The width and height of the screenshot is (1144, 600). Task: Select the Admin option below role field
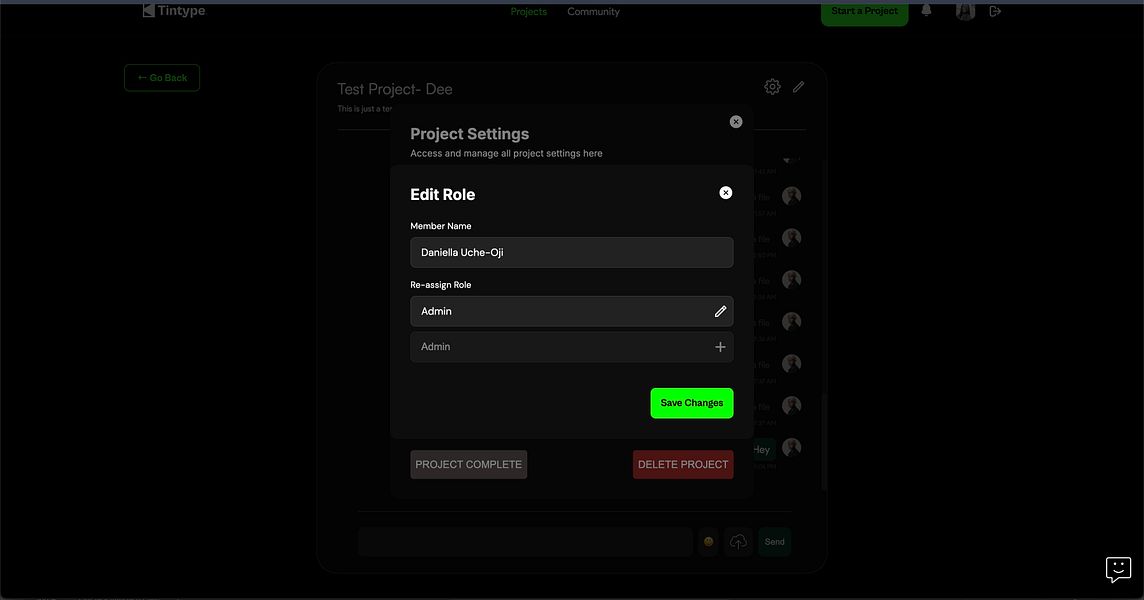[571, 347]
